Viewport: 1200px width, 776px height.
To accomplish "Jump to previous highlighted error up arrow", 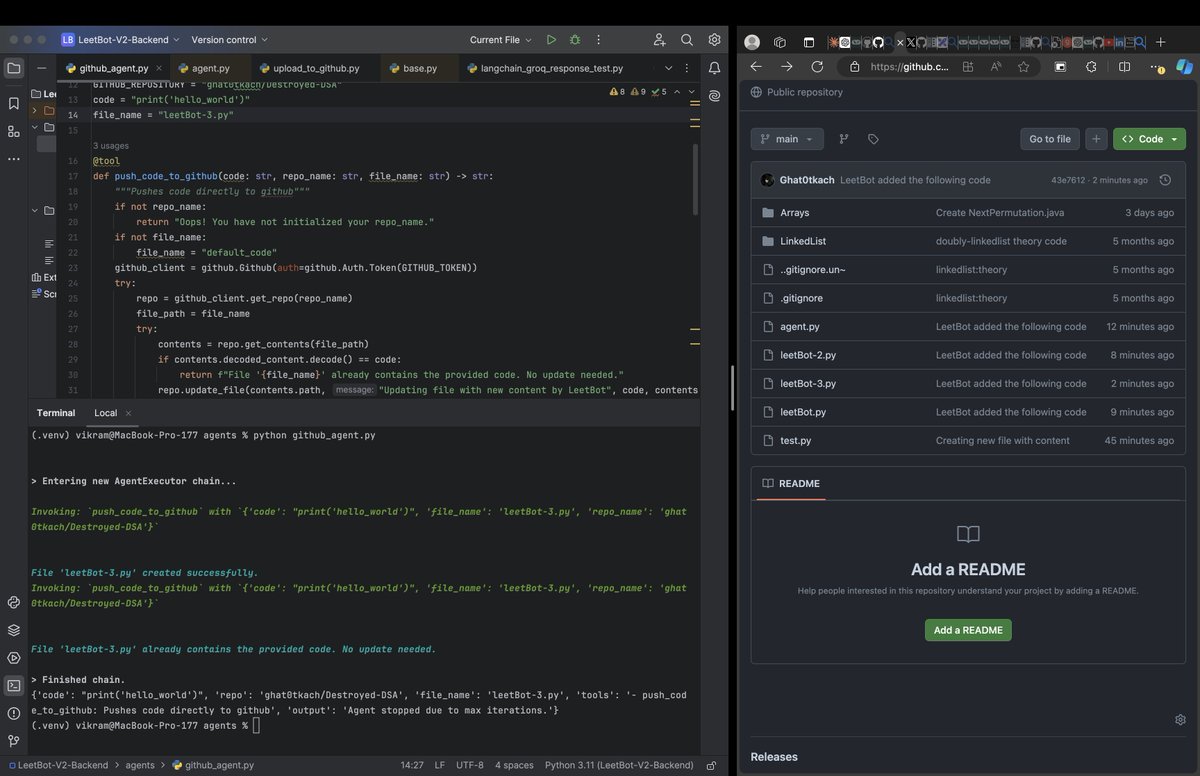I will [x=677, y=92].
